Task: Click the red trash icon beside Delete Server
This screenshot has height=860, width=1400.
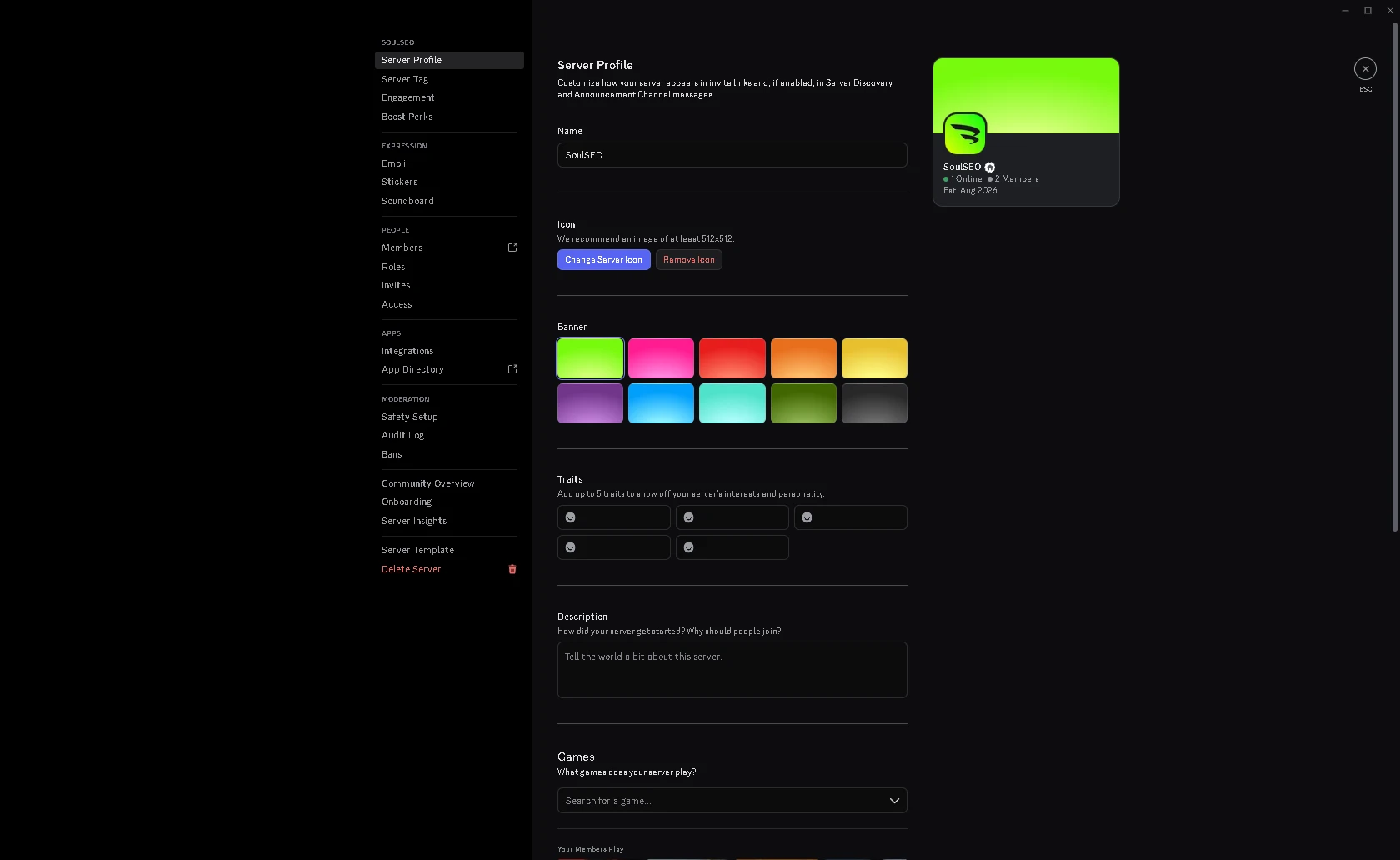Action: [x=512, y=569]
